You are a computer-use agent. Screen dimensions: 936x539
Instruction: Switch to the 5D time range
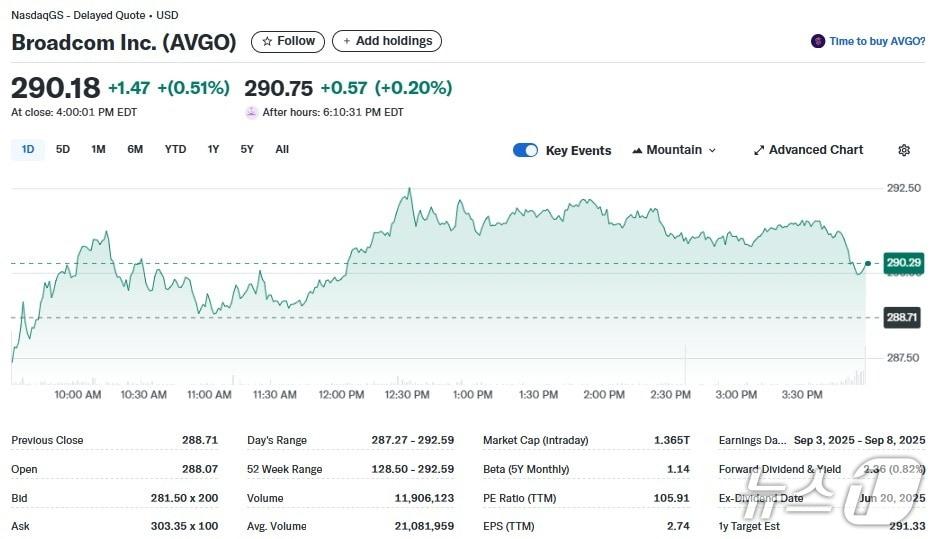coord(63,149)
